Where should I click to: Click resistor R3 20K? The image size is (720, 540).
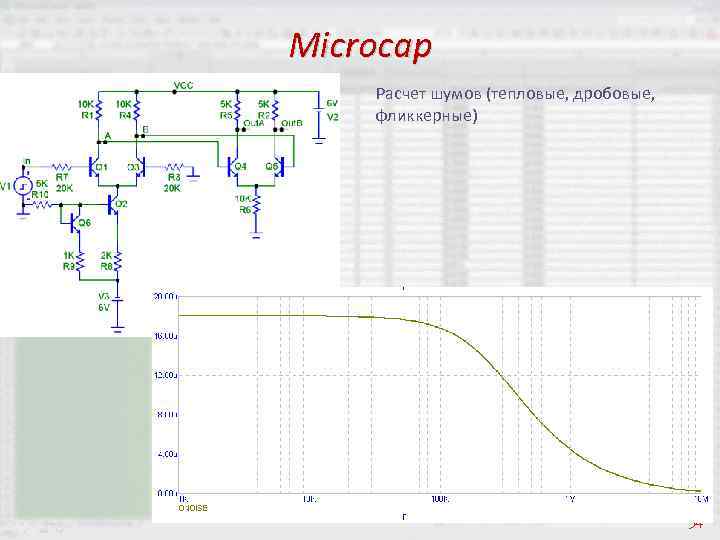tap(174, 167)
